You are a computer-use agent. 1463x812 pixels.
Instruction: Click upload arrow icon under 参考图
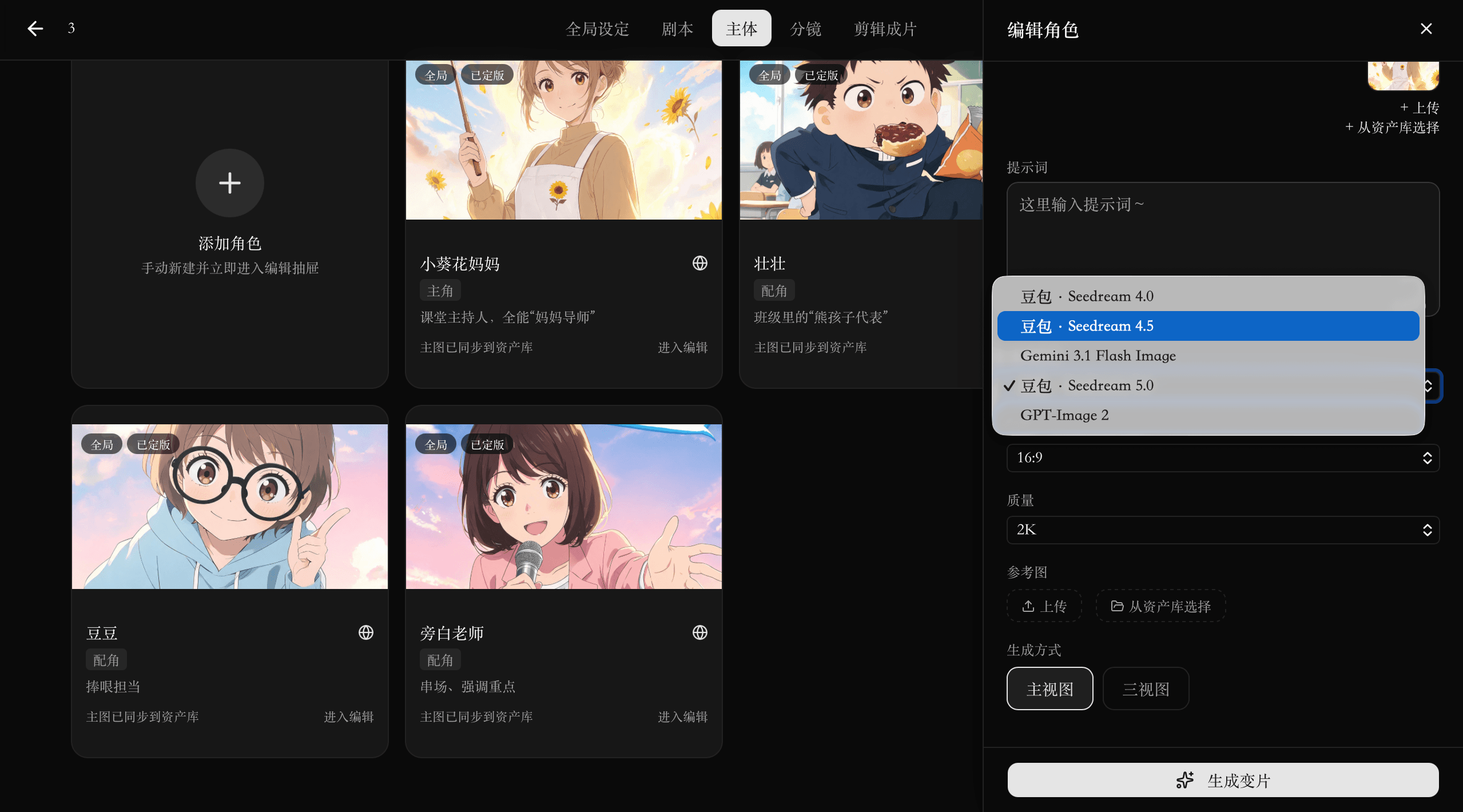(x=1028, y=606)
